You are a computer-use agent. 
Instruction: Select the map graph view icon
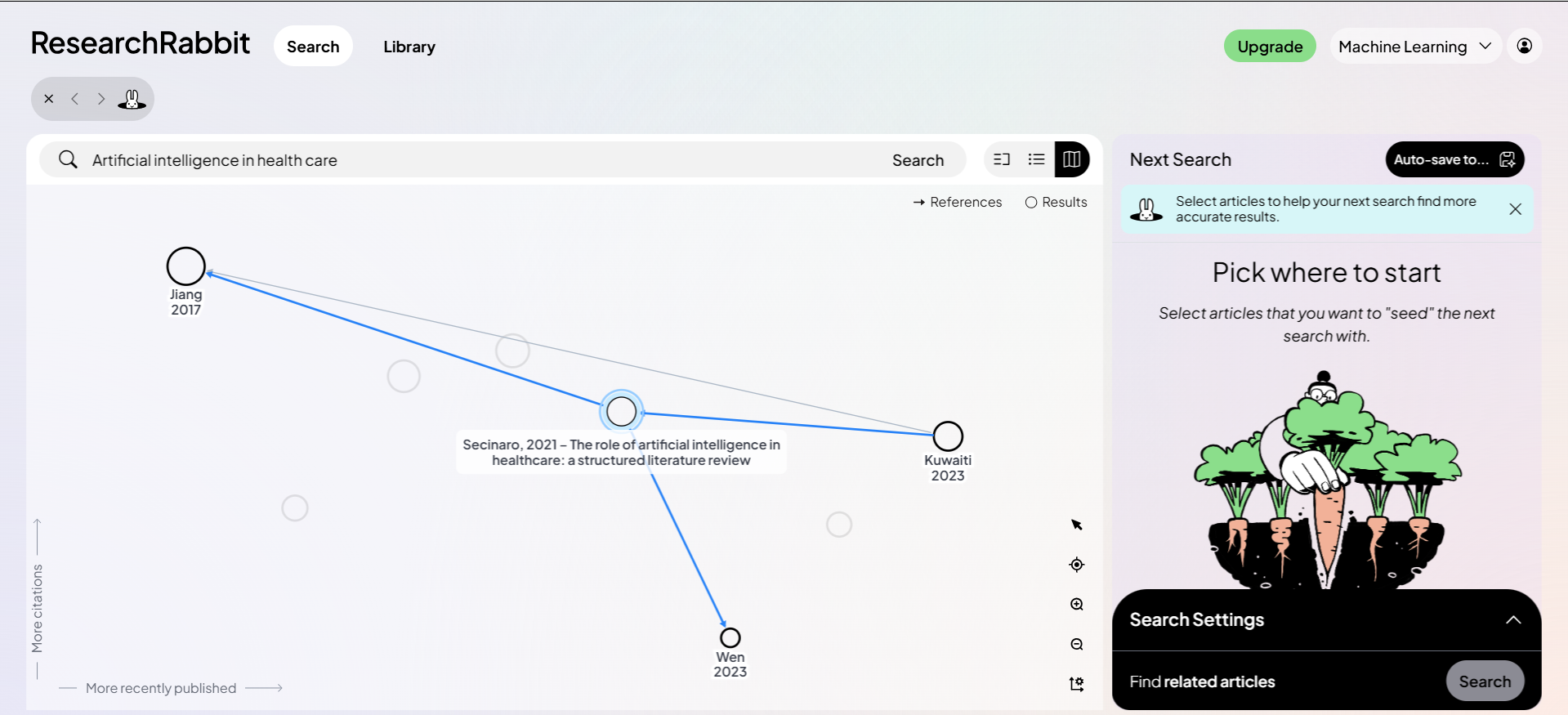(x=1072, y=159)
